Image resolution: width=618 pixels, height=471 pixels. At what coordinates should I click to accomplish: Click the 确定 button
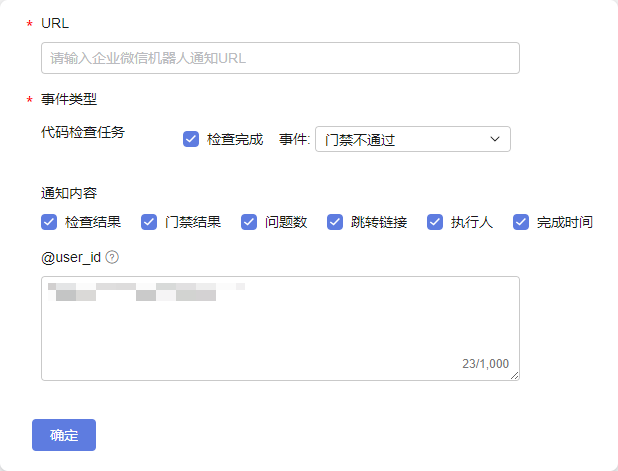(x=64, y=435)
